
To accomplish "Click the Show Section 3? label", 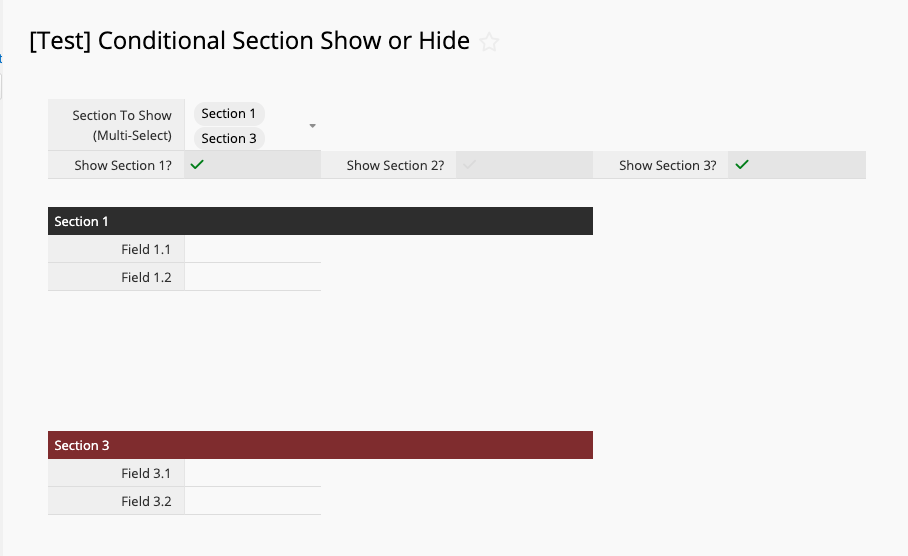I will pyautogui.click(x=668, y=165).
